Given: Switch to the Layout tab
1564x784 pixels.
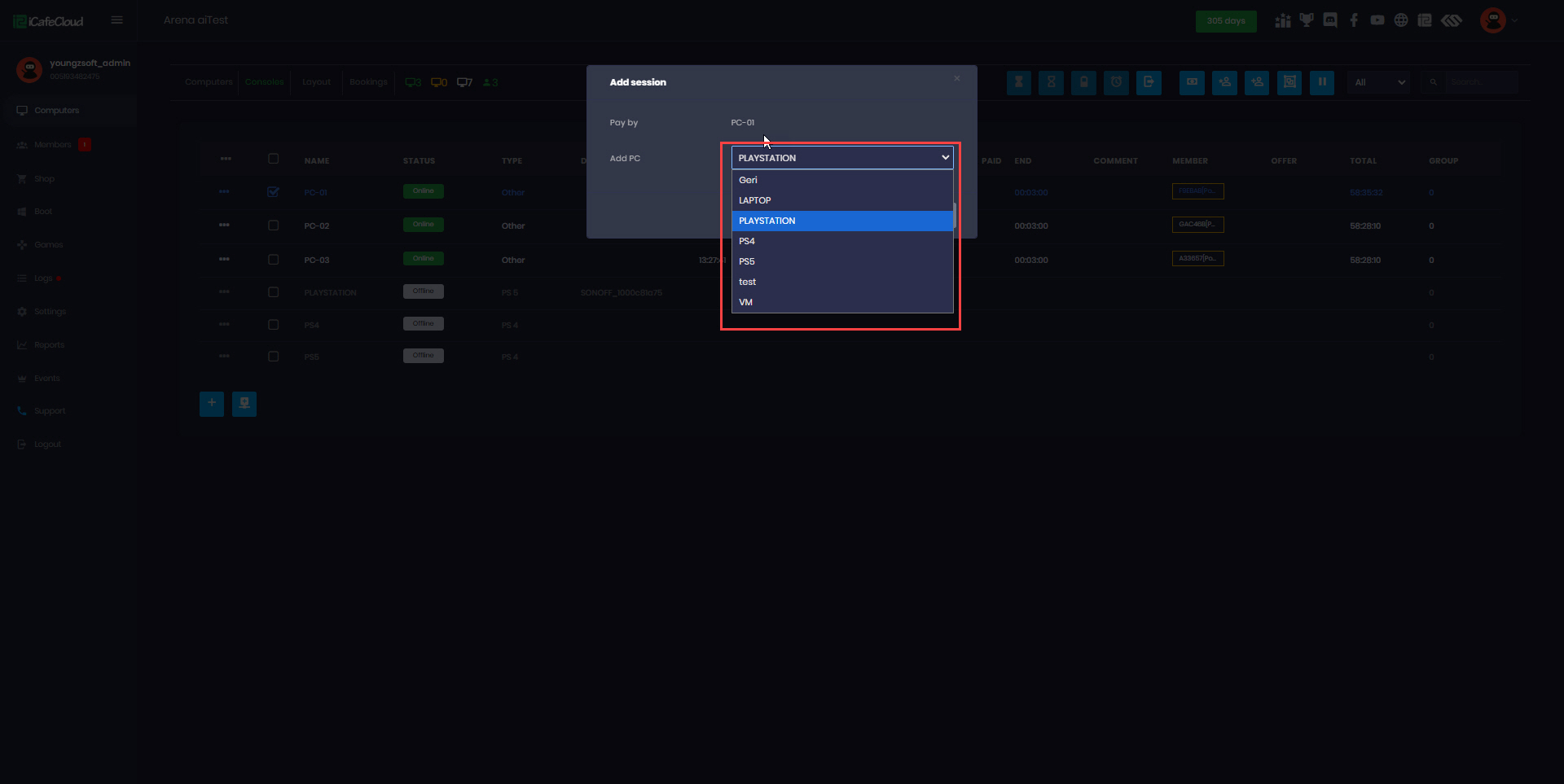Looking at the screenshot, I should tap(316, 82).
